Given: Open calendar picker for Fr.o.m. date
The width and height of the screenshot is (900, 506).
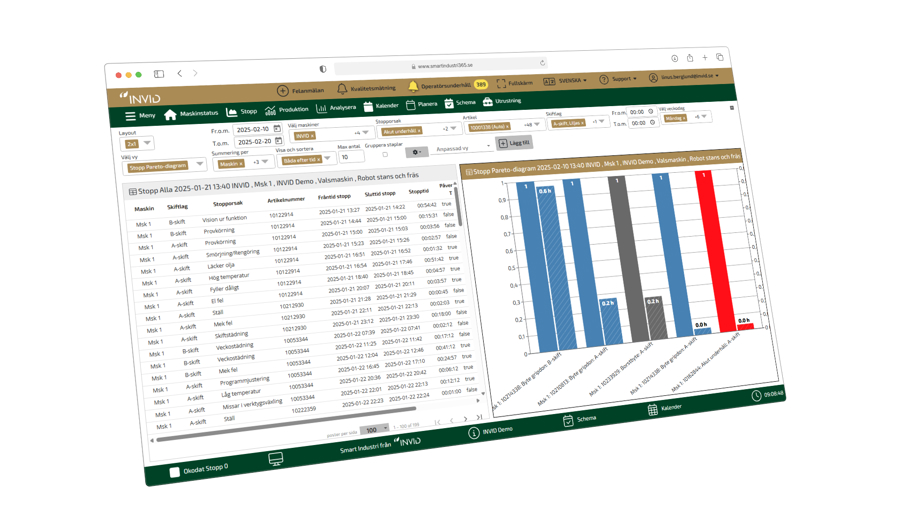Looking at the screenshot, I should click(x=277, y=129).
